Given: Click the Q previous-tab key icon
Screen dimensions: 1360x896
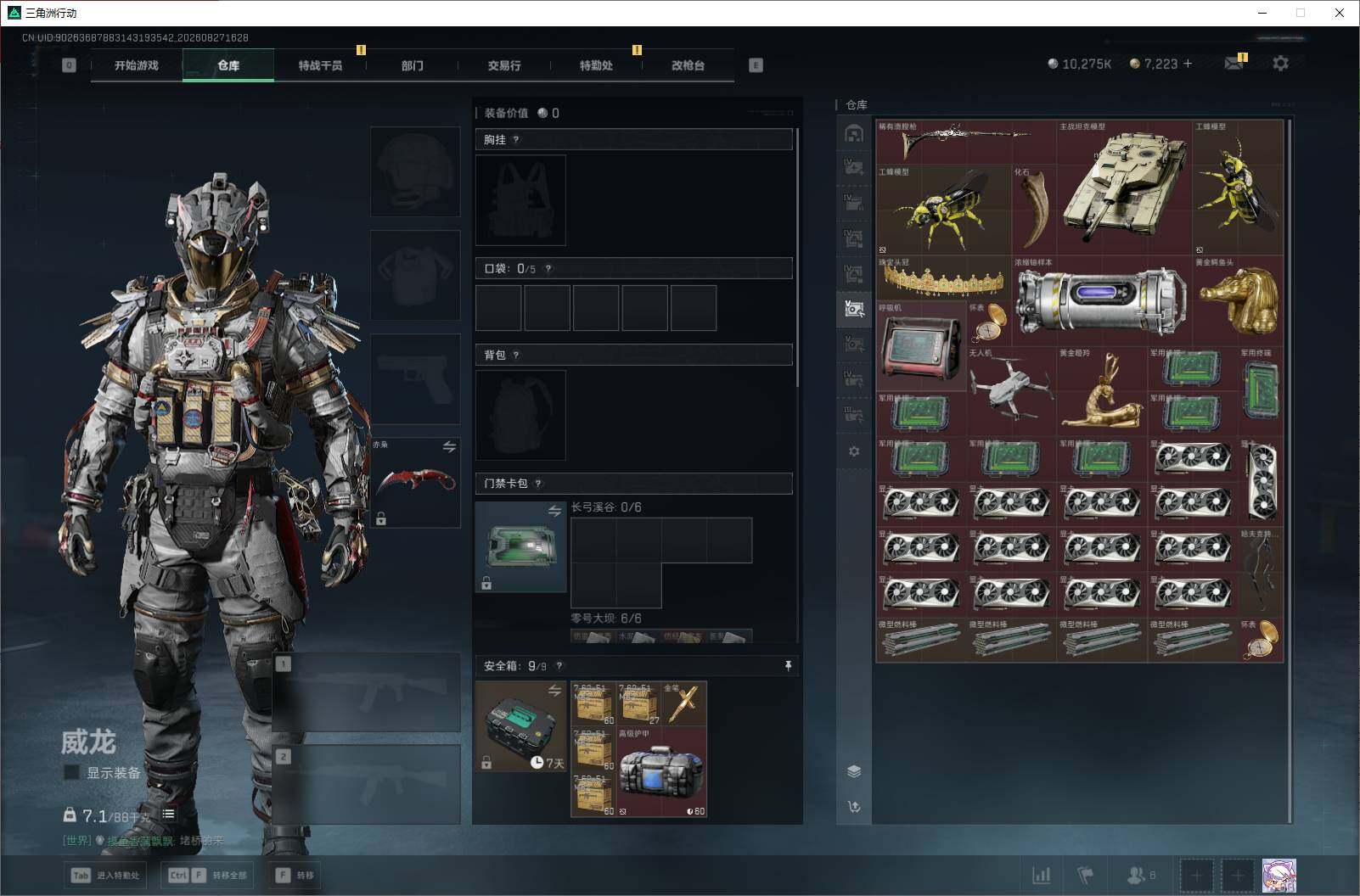Looking at the screenshot, I should [69, 65].
